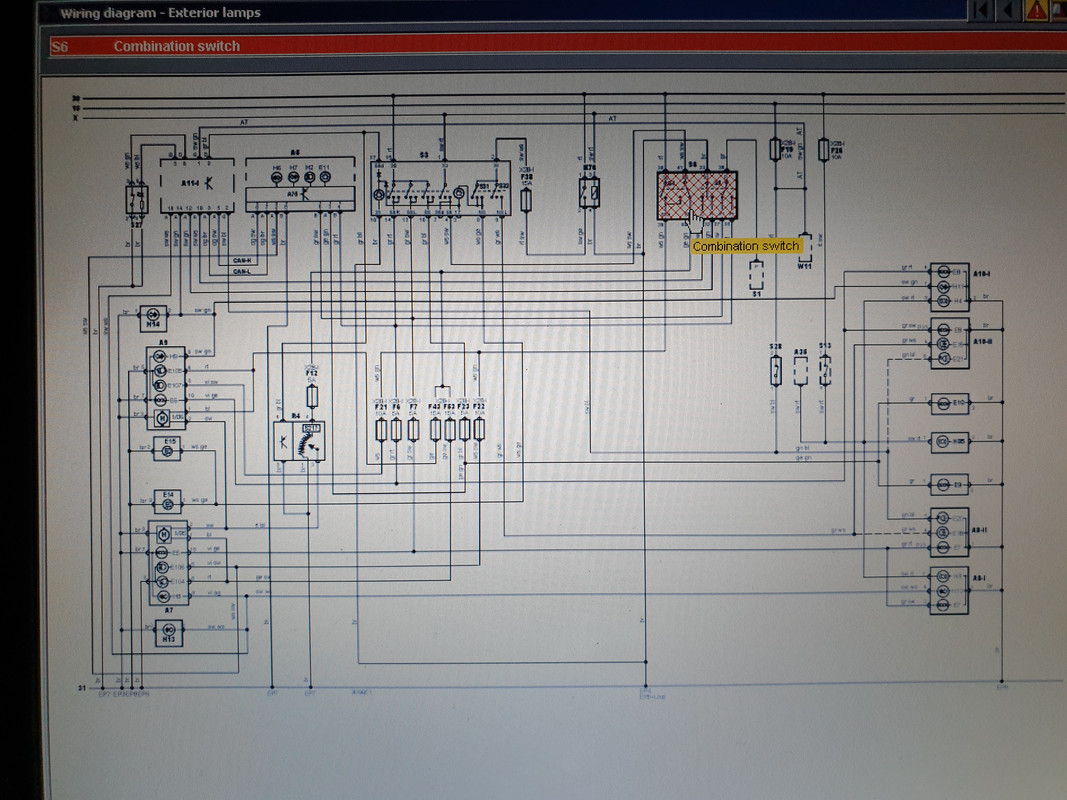Select the A9 lamp cluster block
Viewport: 1067px width, 800px height.
pyautogui.click(x=166, y=388)
